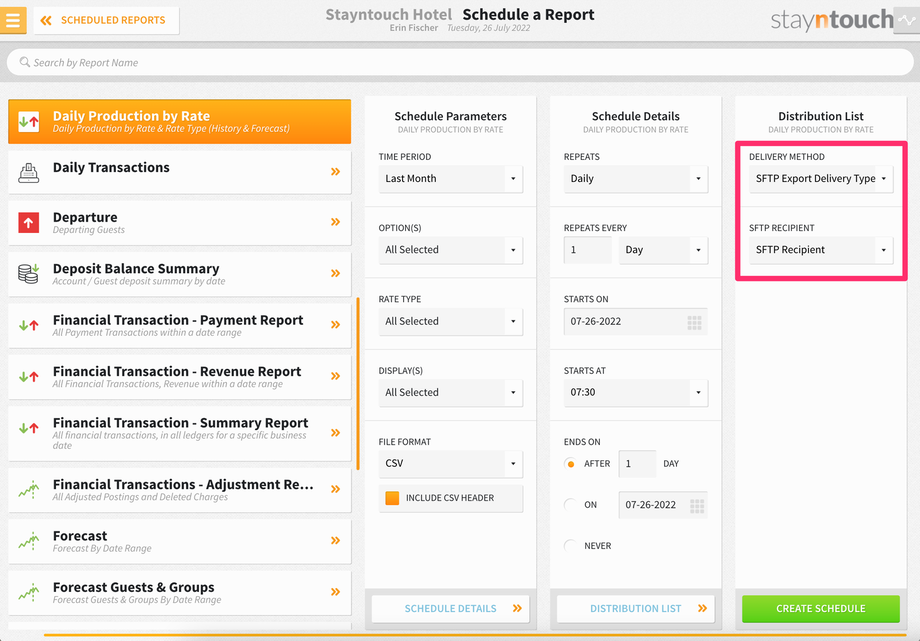Image resolution: width=920 pixels, height=641 pixels.
Task: Open the Delivery Method dropdown
Action: (x=821, y=178)
